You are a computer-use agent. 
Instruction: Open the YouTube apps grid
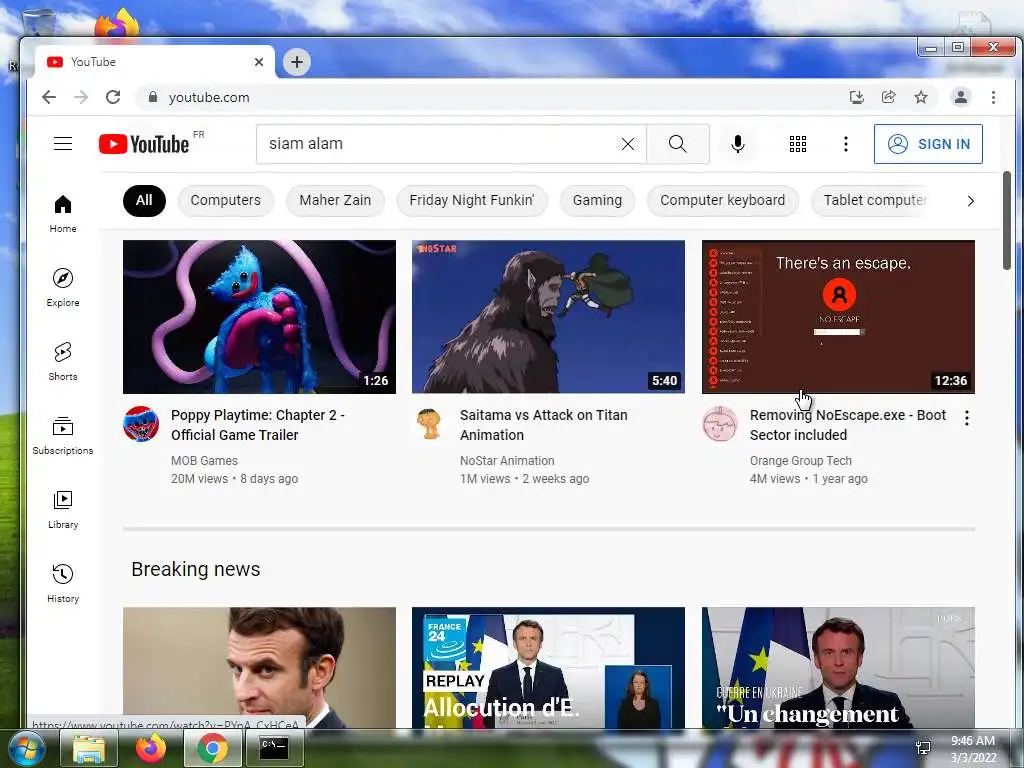797,144
